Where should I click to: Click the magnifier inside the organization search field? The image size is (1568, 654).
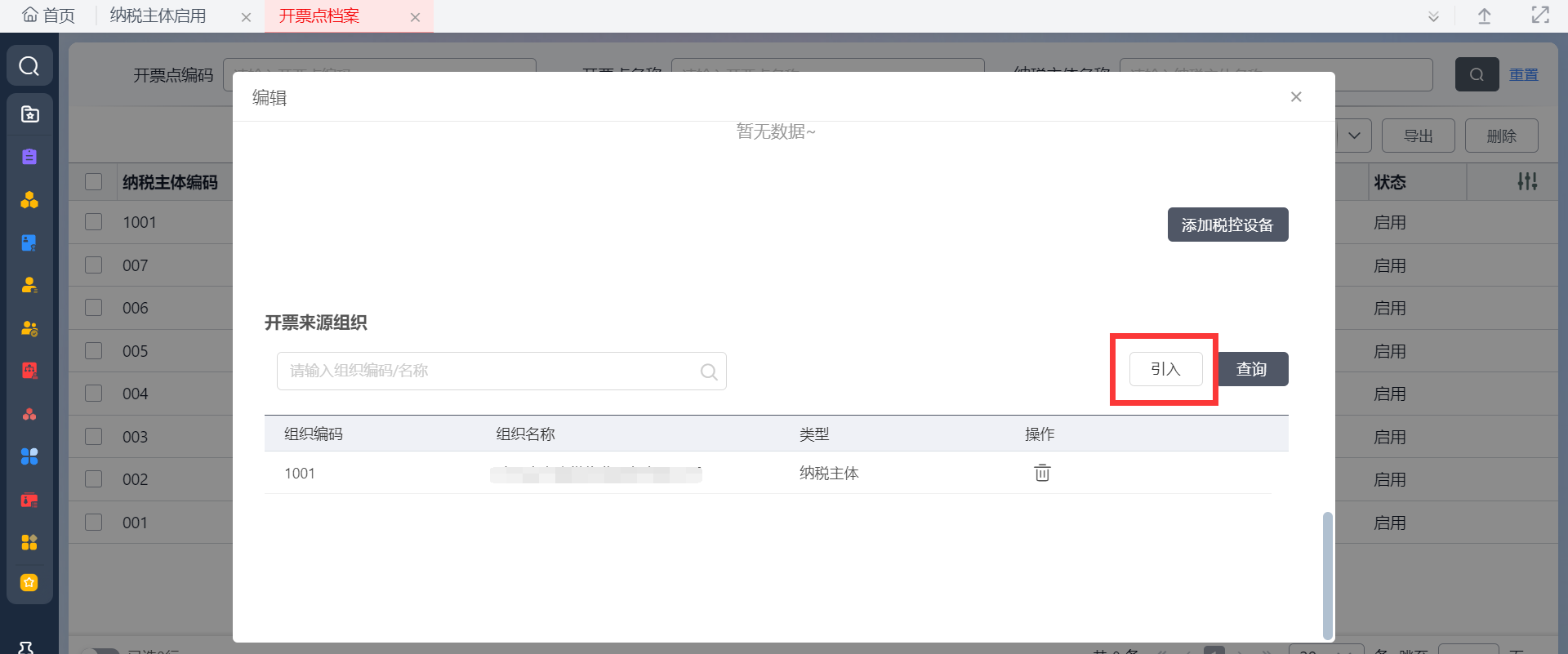point(709,371)
